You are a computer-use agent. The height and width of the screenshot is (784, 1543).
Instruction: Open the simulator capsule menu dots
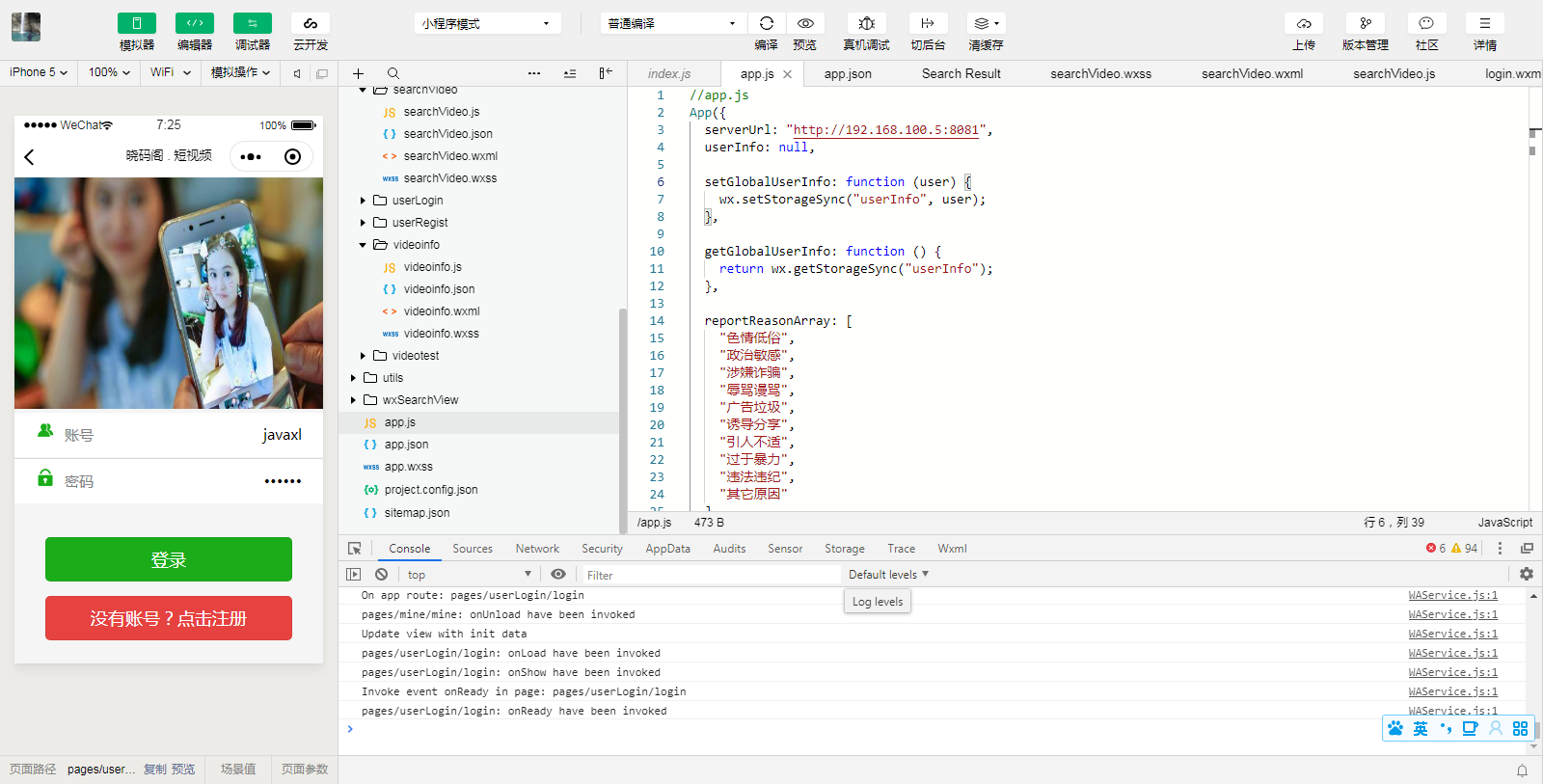pyautogui.click(x=251, y=156)
